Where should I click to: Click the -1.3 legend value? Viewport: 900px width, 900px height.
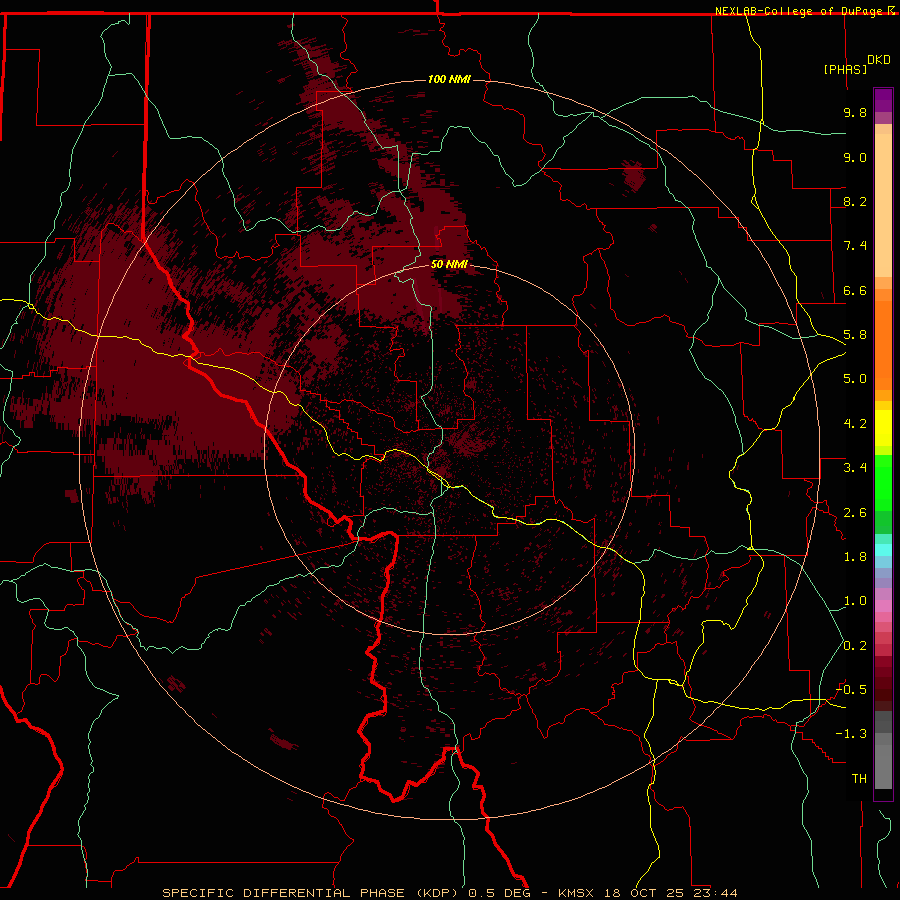[851, 734]
